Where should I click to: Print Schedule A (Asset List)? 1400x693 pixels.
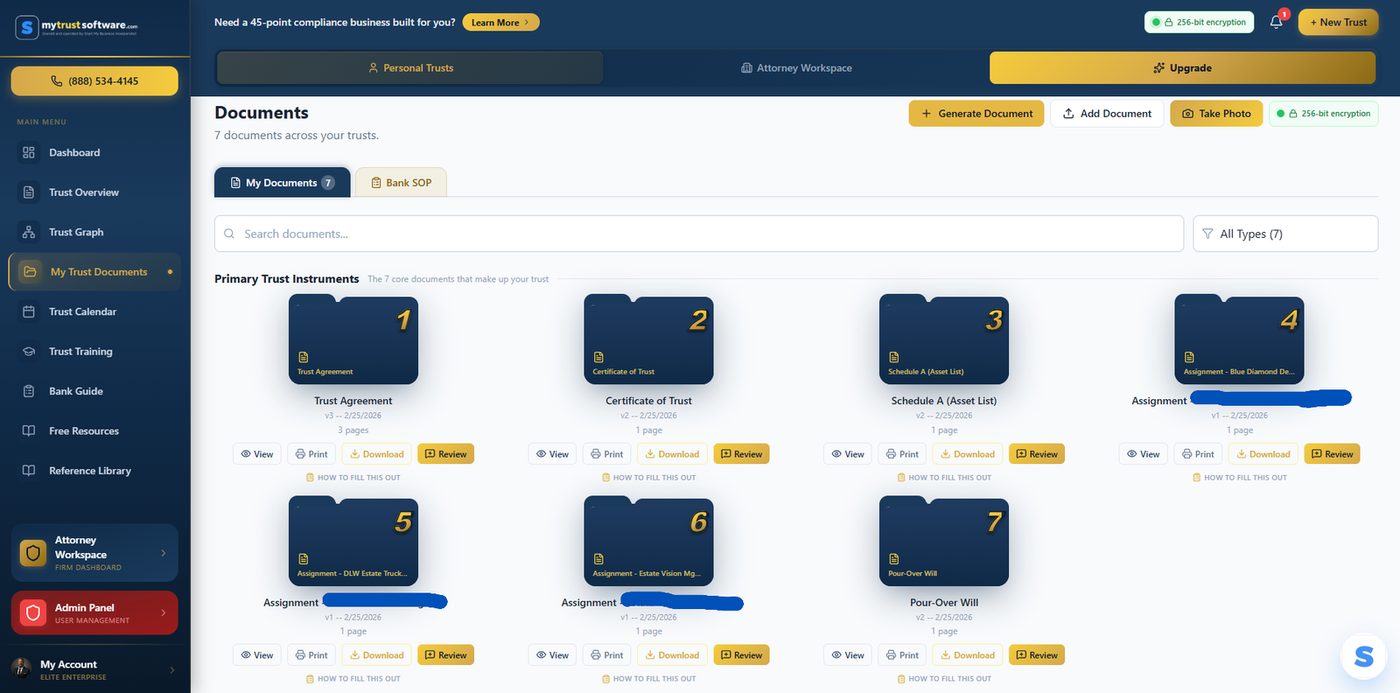[902, 454]
